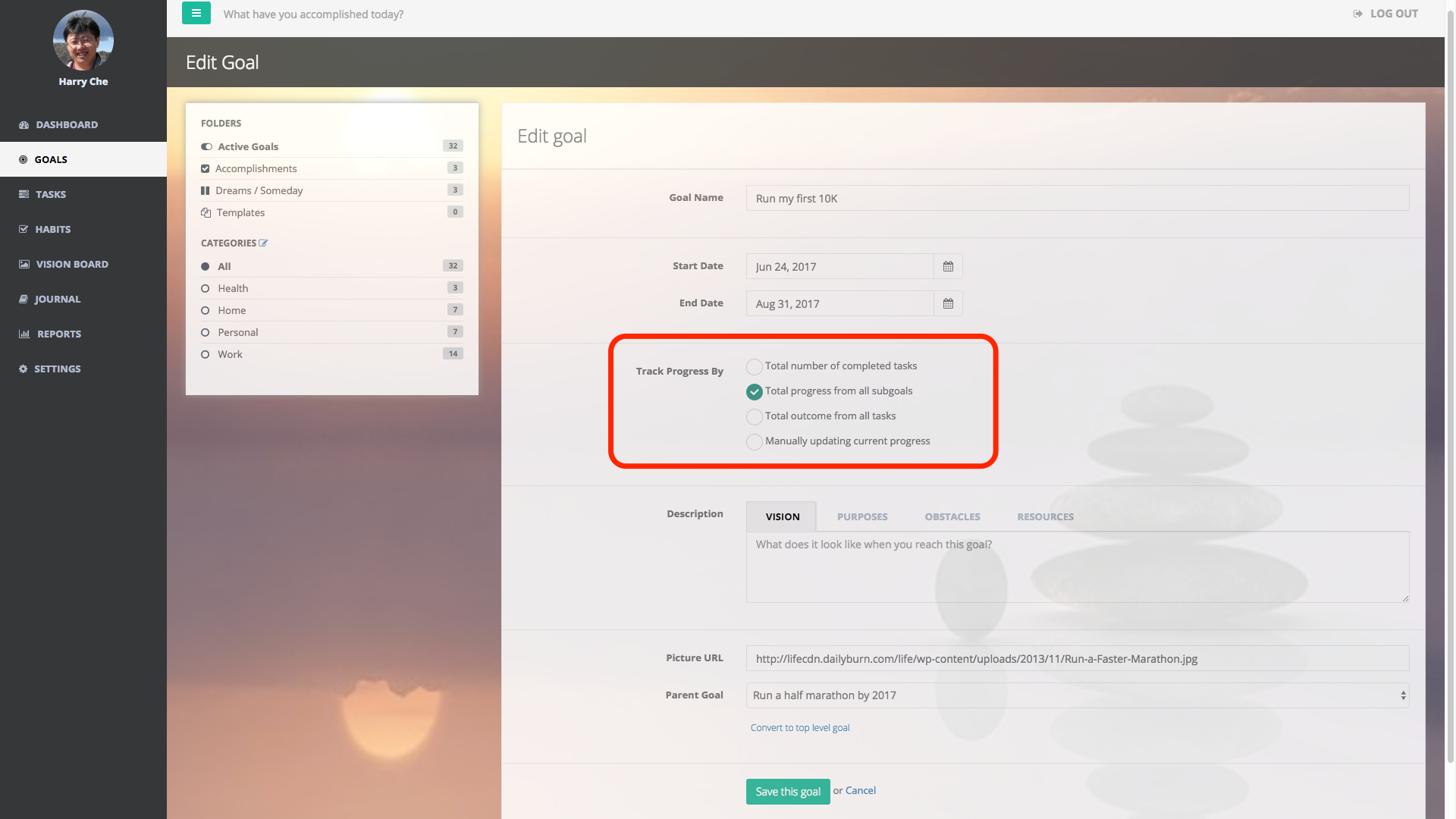Click Harry Che profile avatar
Viewport: 1456px width, 819px height.
pyautogui.click(x=83, y=40)
